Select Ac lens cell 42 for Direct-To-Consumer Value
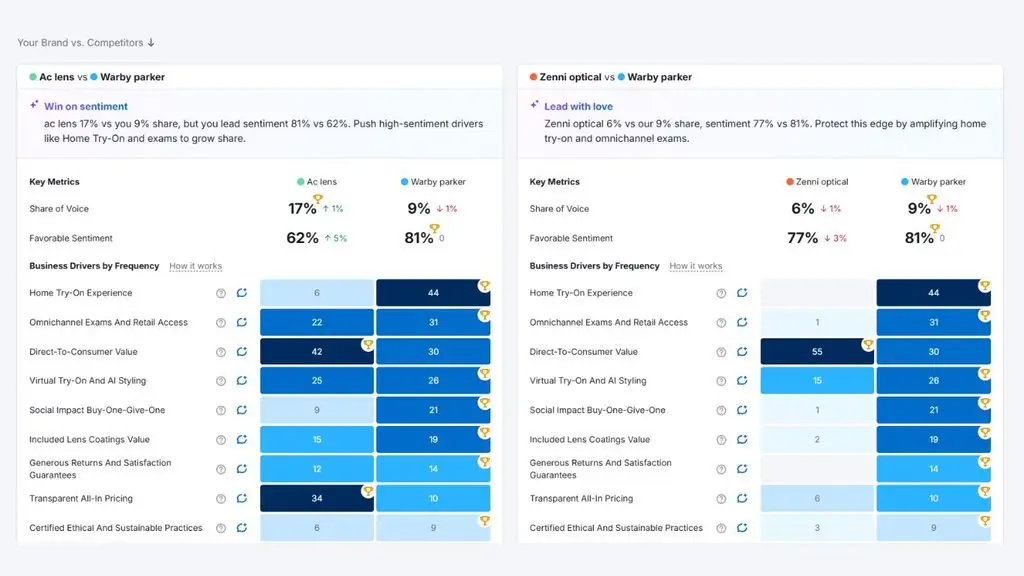This screenshot has height=576, width=1024. coord(317,351)
